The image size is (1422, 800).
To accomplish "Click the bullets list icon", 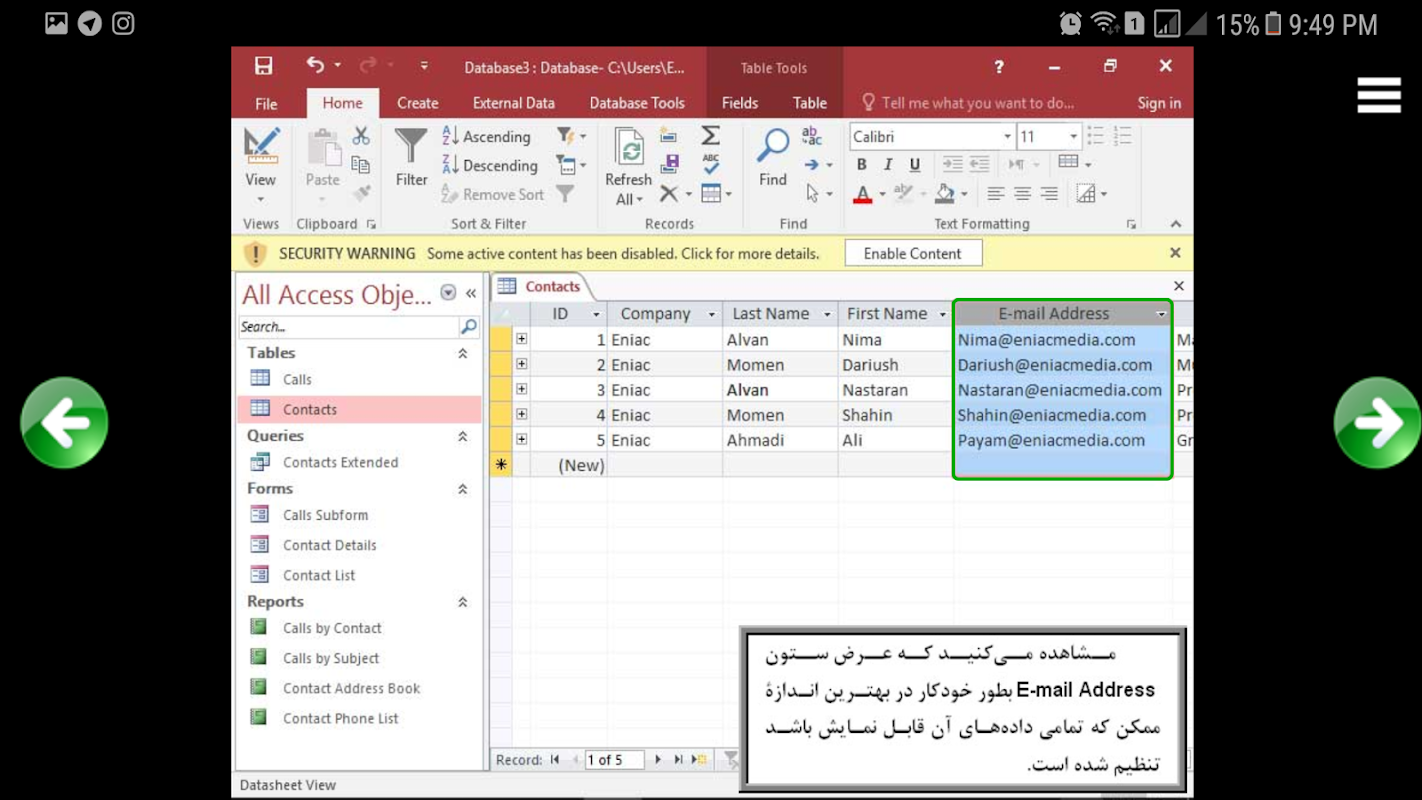I will click(1095, 136).
